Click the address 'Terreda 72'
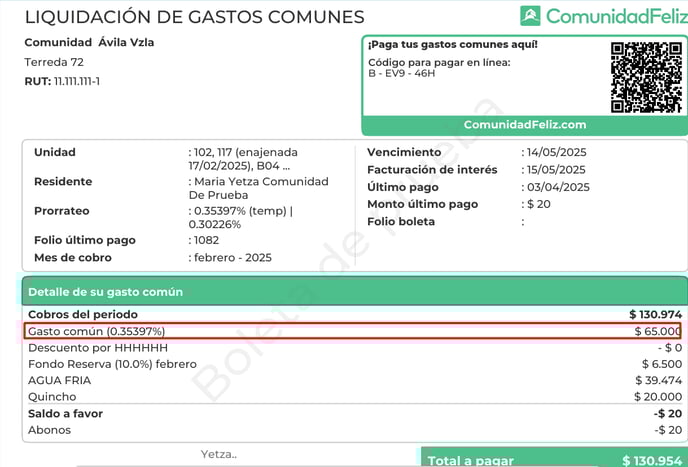Viewport: 688px width, 467px height. pos(54,62)
